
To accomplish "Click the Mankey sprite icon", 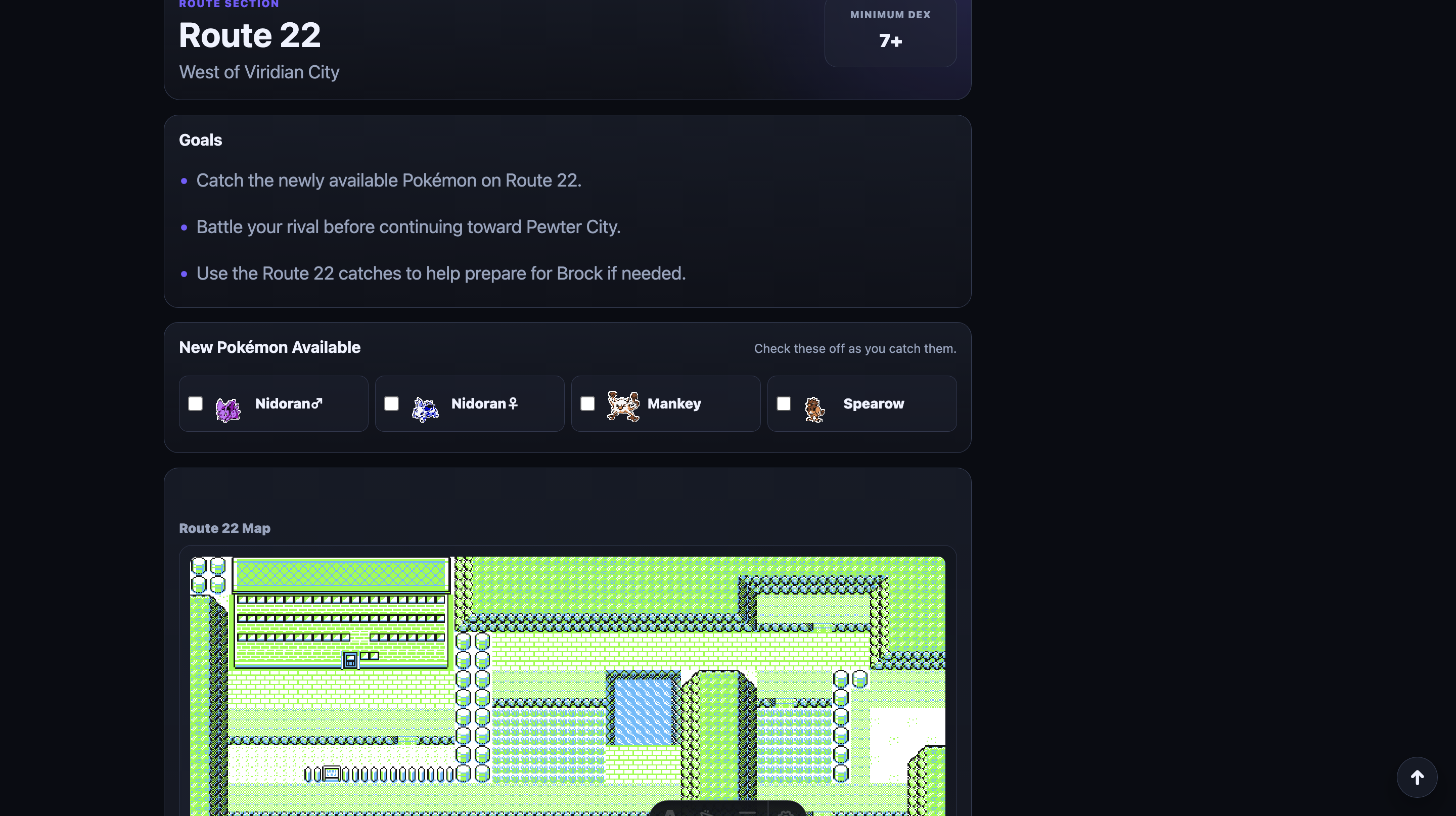I will point(623,406).
